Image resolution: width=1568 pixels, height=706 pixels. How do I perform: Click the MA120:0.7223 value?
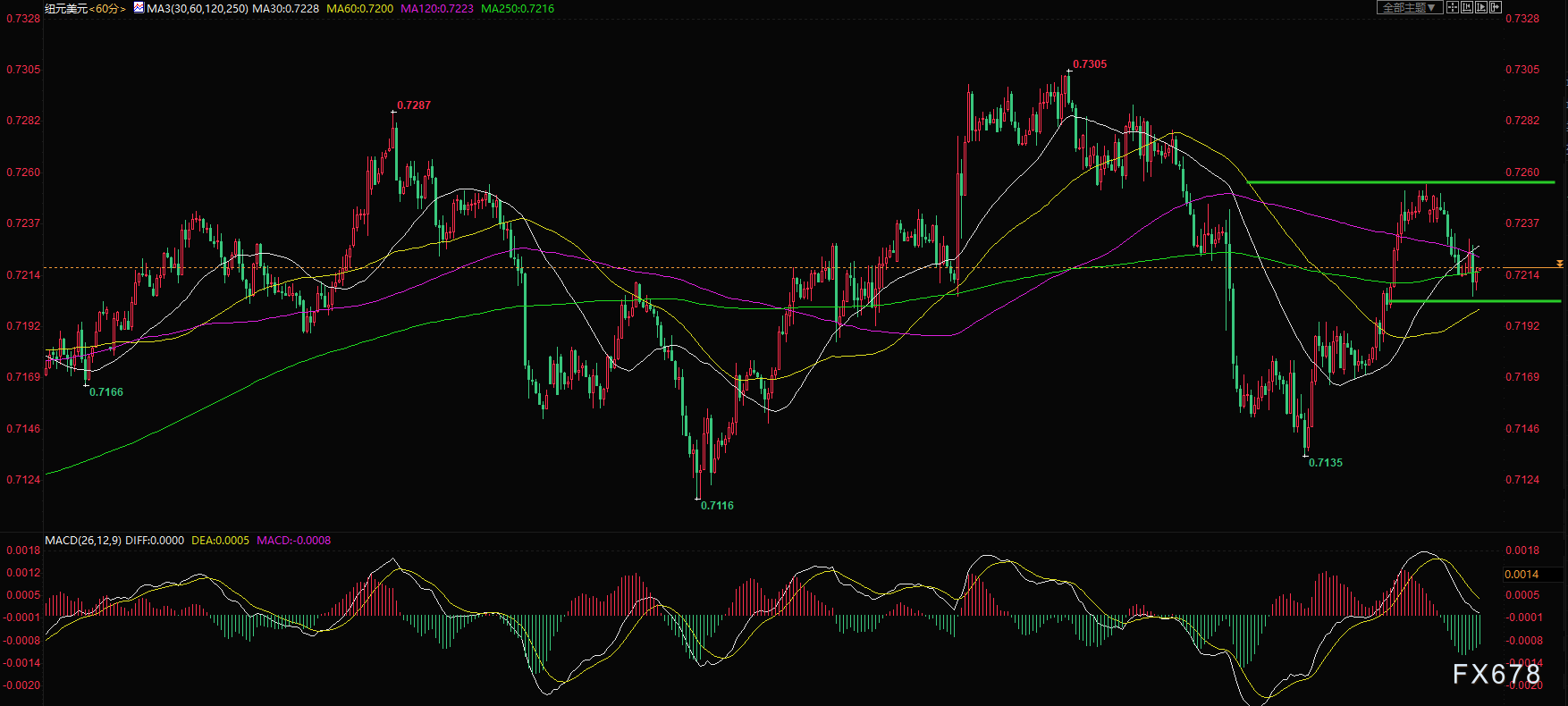click(x=437, y=8)
